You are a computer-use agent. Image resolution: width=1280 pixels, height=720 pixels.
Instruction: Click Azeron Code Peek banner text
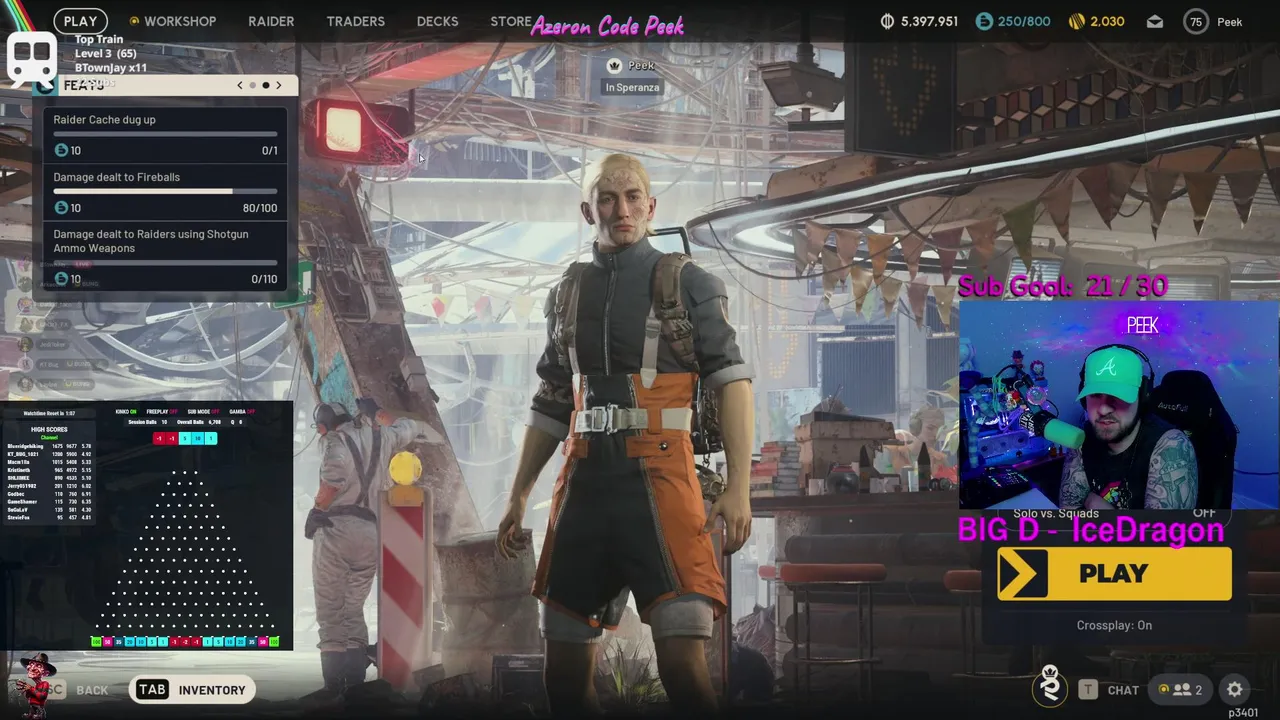[x=607, y=26]
